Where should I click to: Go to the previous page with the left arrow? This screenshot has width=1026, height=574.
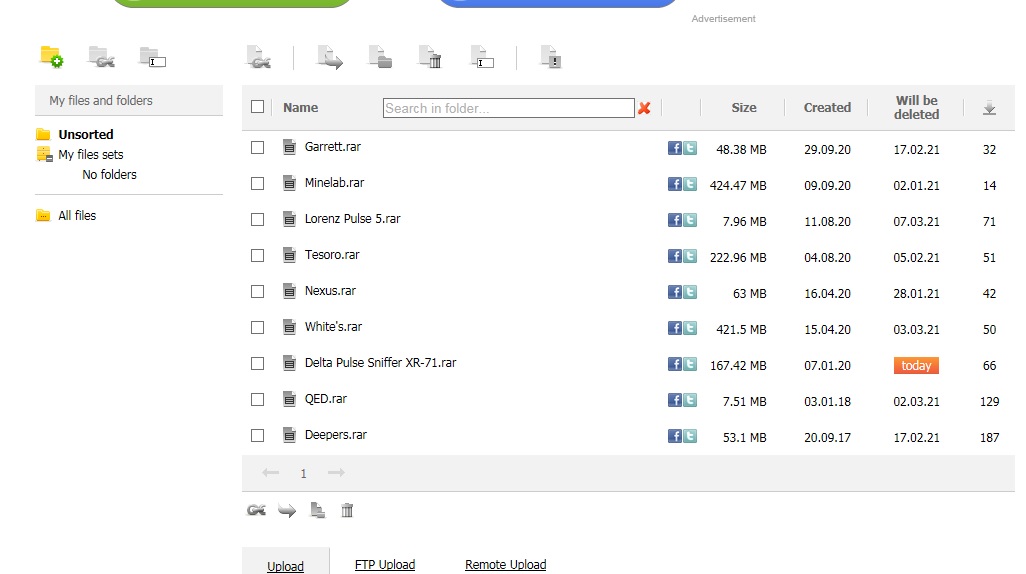[x=270, y=473]
